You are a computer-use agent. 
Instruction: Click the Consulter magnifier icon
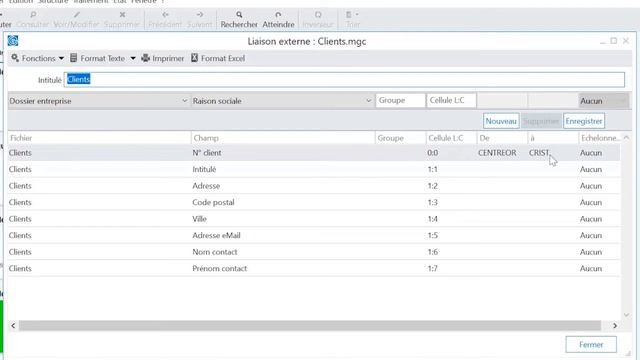(x=33, y=15)
